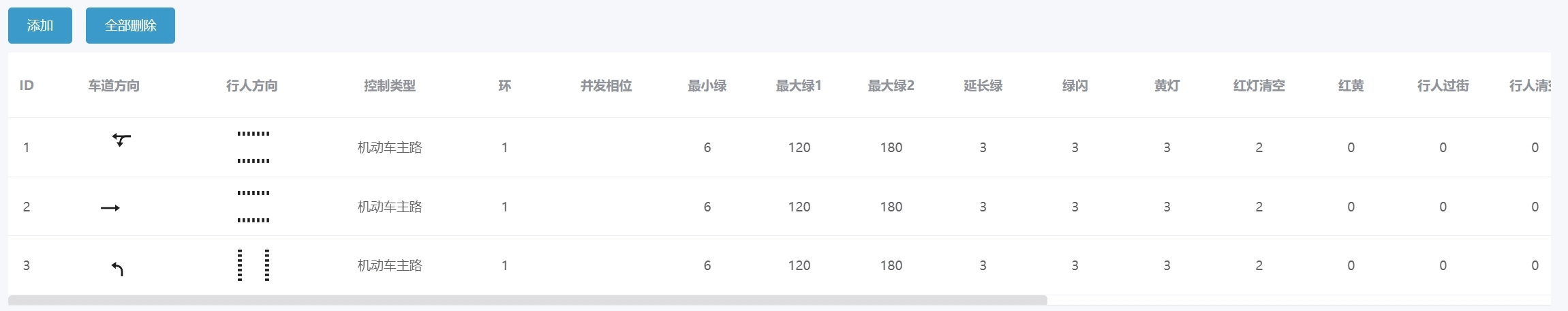Click the horizontal crosswalk icon in row 1
The height and width of the screenshot is (311, 1568).
(x=253, y=147)
